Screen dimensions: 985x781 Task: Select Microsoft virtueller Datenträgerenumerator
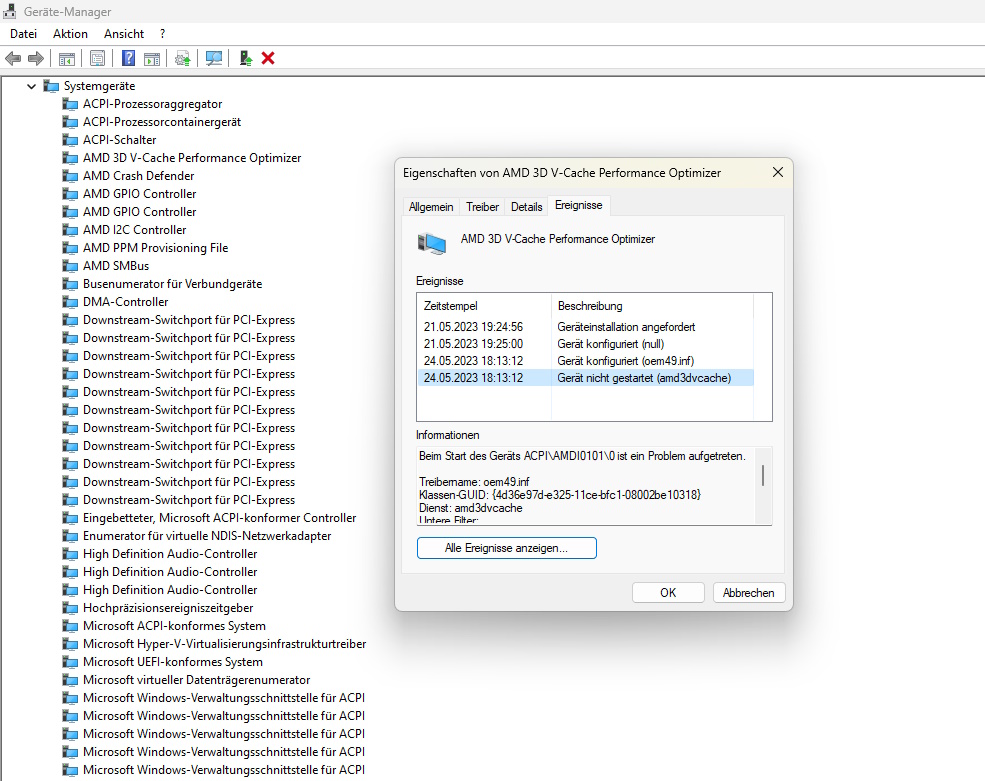coord(197,680)
